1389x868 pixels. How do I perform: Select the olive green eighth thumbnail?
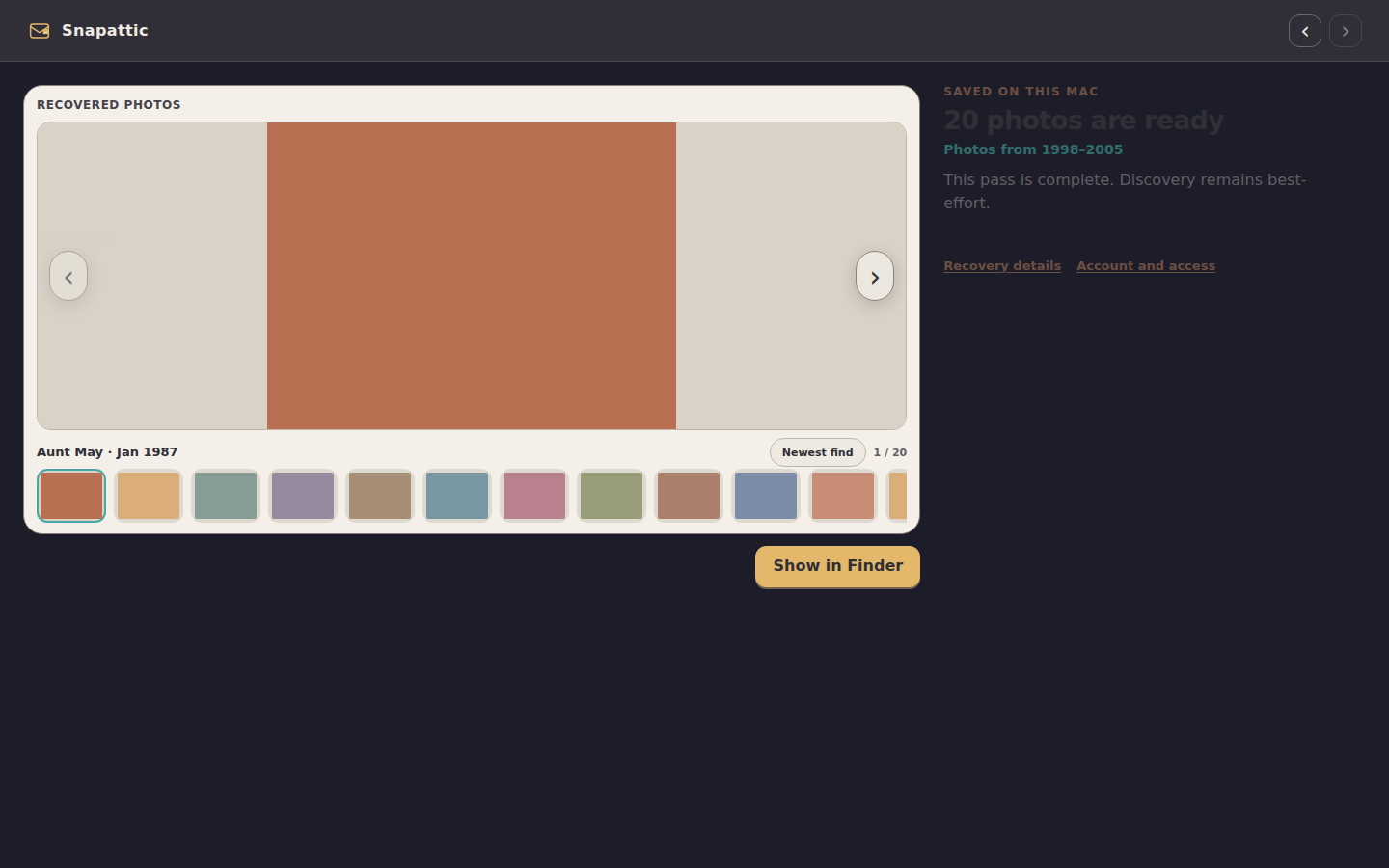[x=612, y=496]
